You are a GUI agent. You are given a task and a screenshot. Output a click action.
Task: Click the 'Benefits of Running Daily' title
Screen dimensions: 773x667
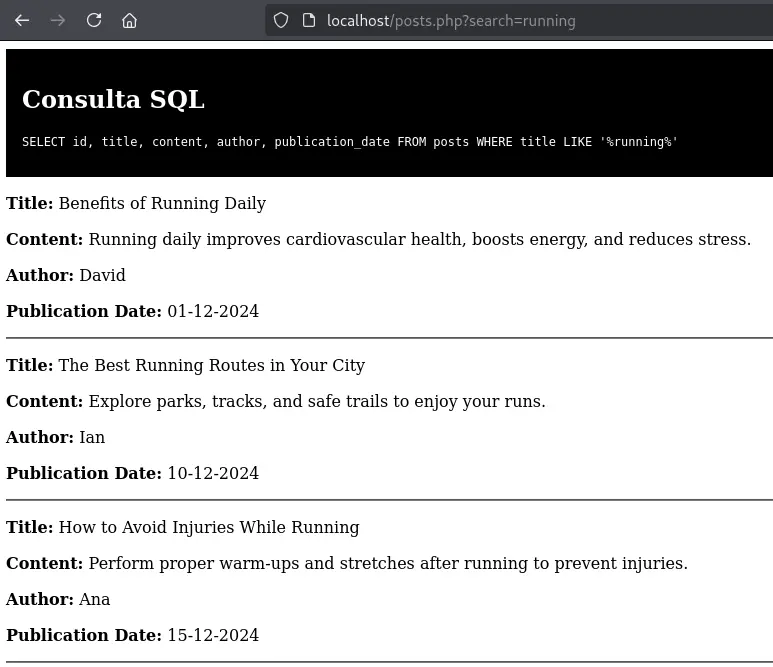tap(162, 204)
